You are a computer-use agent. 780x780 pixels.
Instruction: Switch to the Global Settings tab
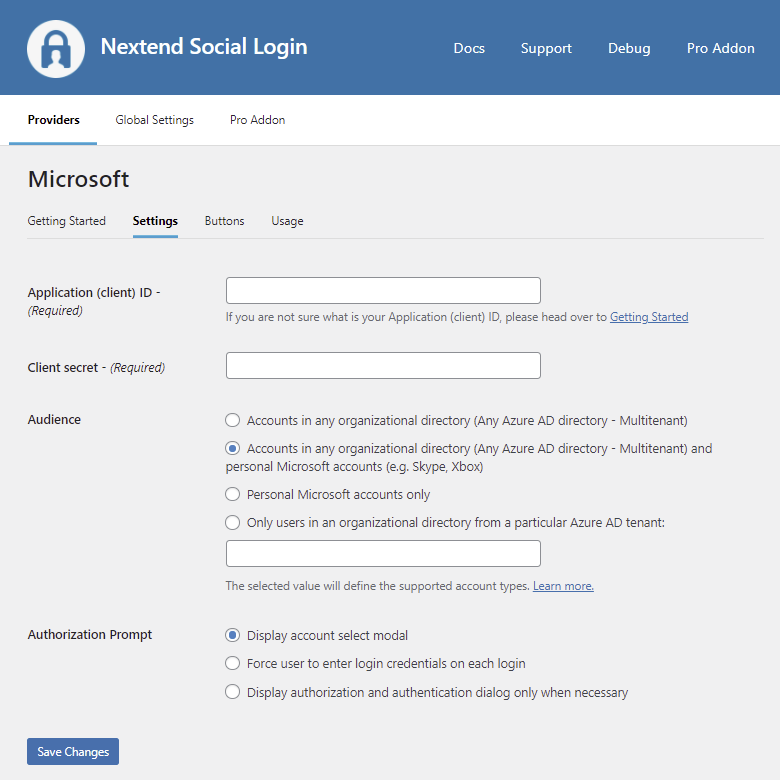pos(154,120)
